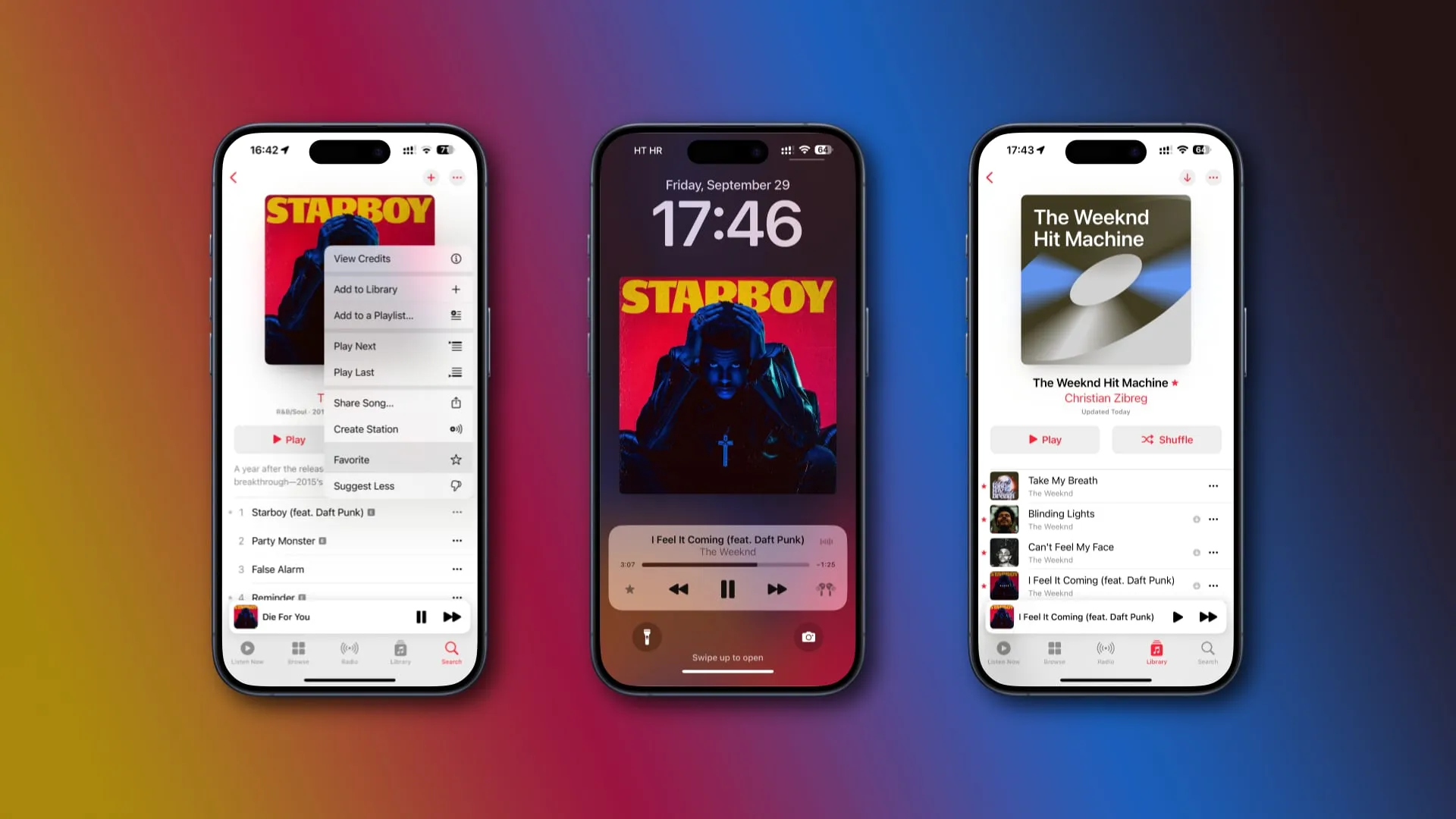Tap the pause button on lock screen
This screenshot has height=819, width=1456.
pos(727,589)
